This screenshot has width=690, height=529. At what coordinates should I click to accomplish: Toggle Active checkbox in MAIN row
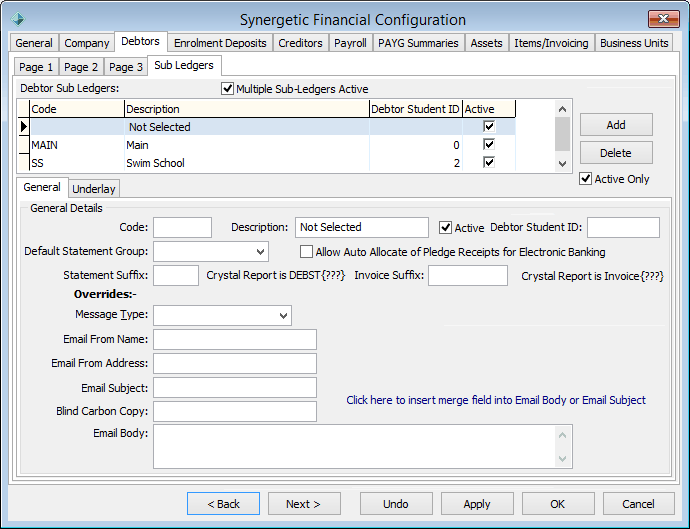click(x=489, y=144)
